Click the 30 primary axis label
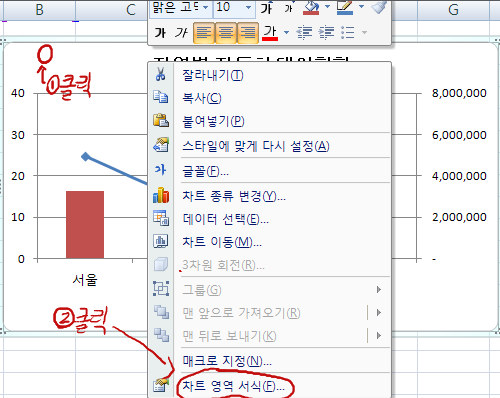 (x=18, y=135)
